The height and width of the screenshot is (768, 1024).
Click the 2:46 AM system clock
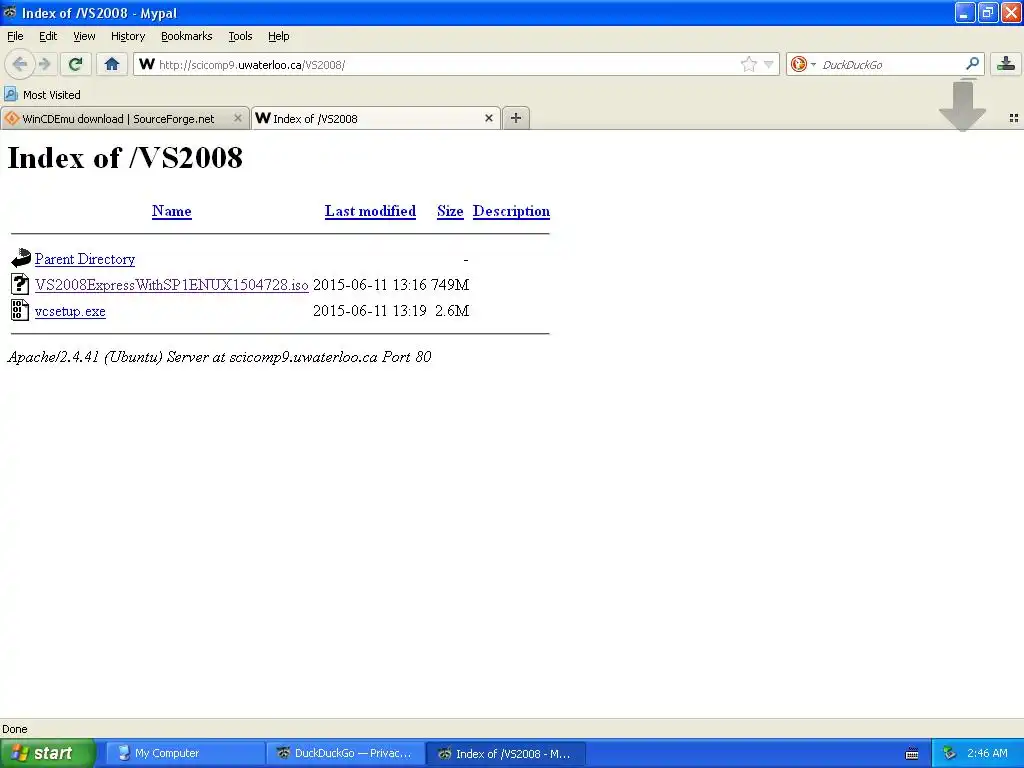click(x=987, y=753)
